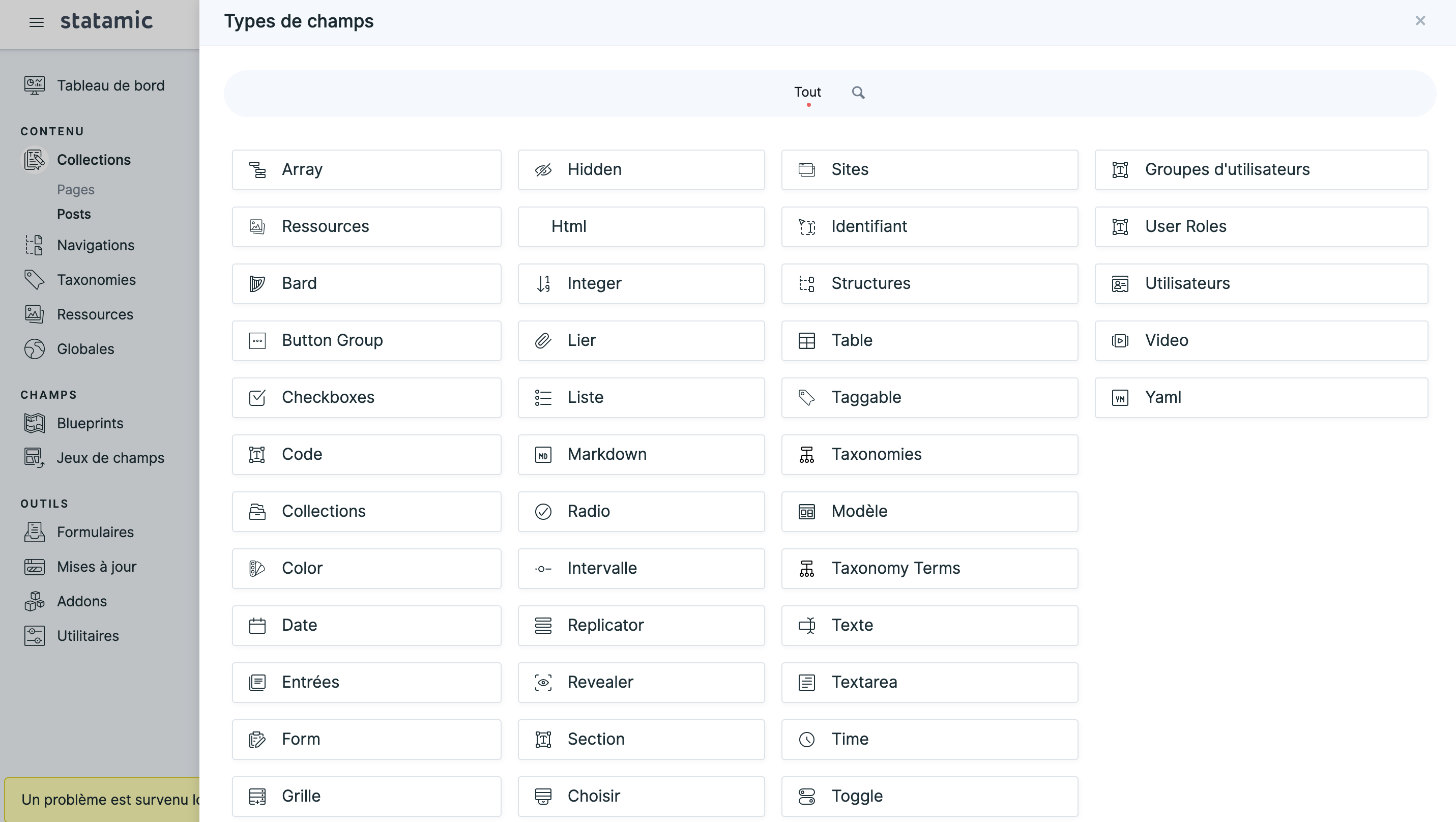Screen dimensions: 1456x822
Task: Choose the User Roles field type
Action: click(1261, 226)
